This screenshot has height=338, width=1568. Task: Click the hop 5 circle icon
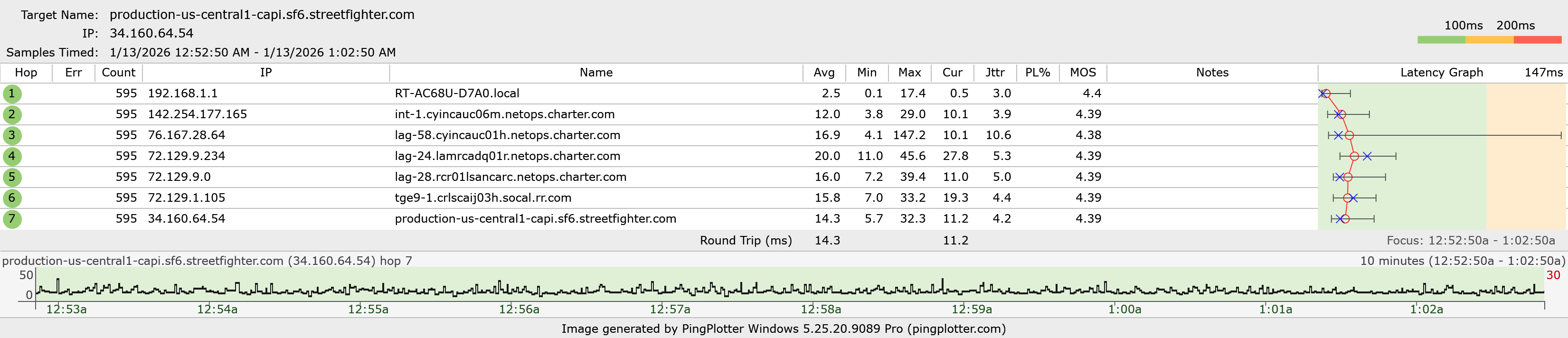click(x=11, y=177)
